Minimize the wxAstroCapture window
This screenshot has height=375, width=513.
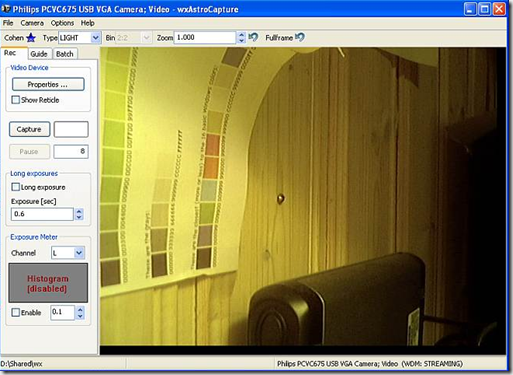[x=470, y=9]
